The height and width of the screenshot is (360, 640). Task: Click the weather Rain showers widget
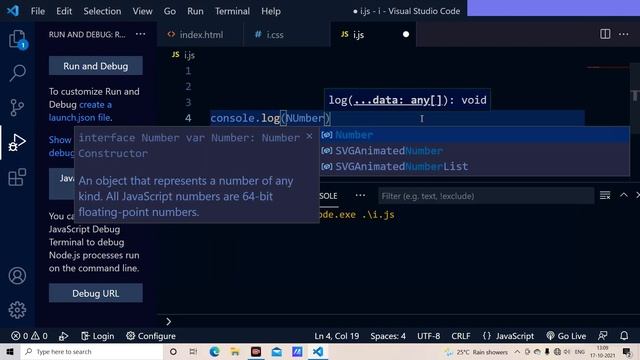(x=476, y=352)
